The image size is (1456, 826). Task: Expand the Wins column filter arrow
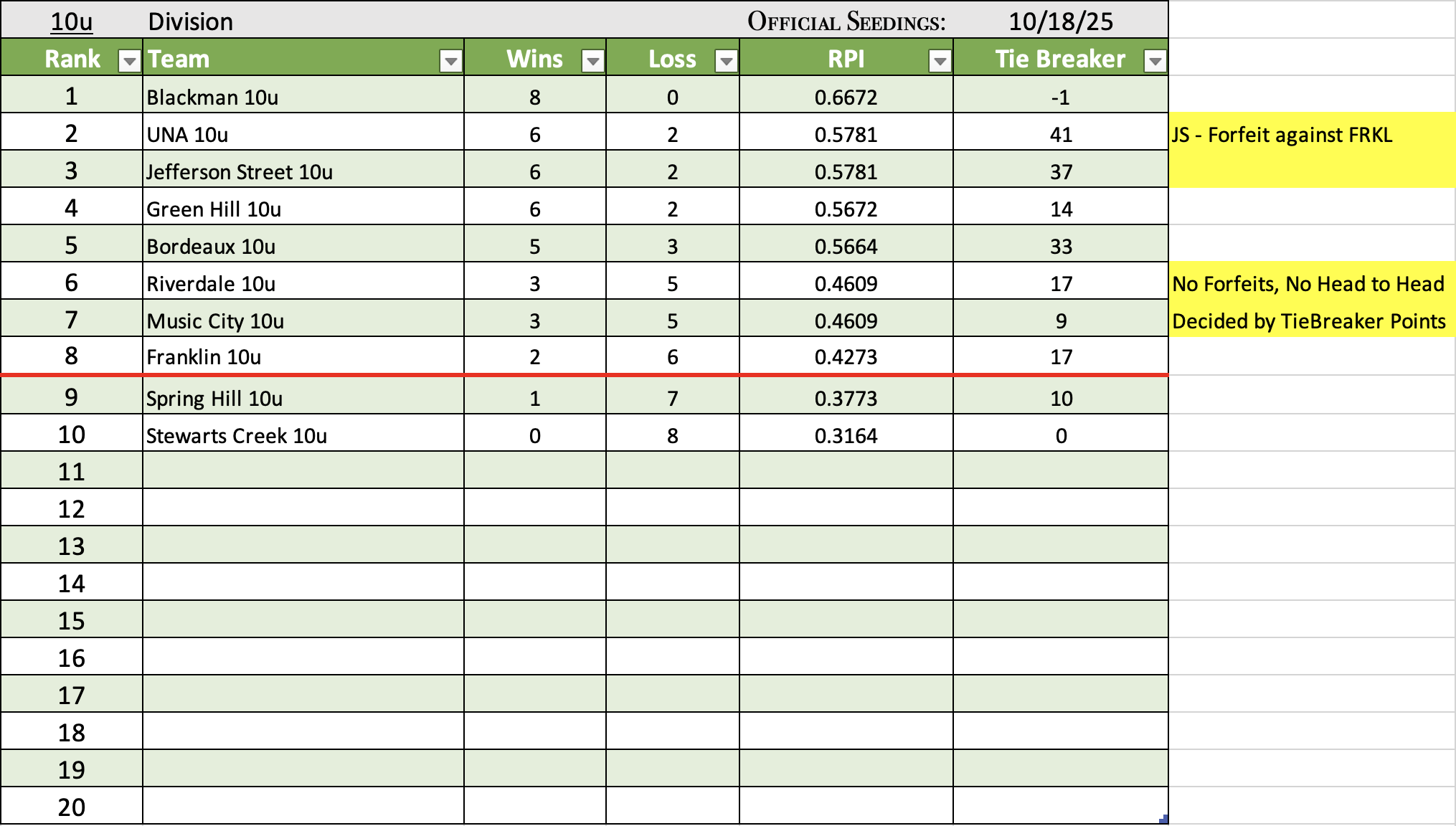592,62
